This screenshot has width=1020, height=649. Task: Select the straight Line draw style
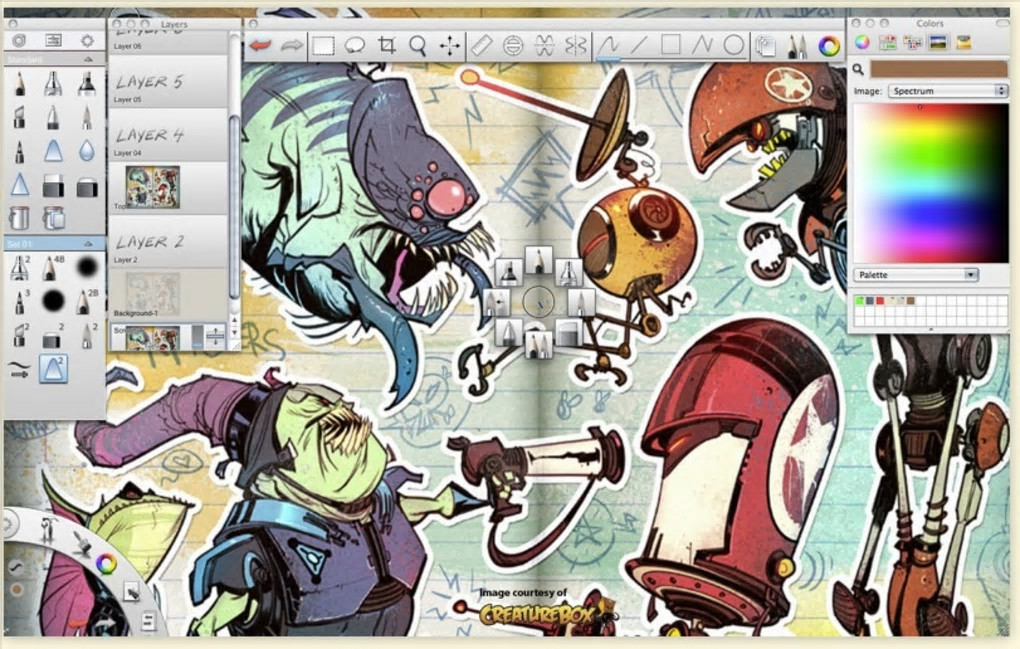[639, 46]
